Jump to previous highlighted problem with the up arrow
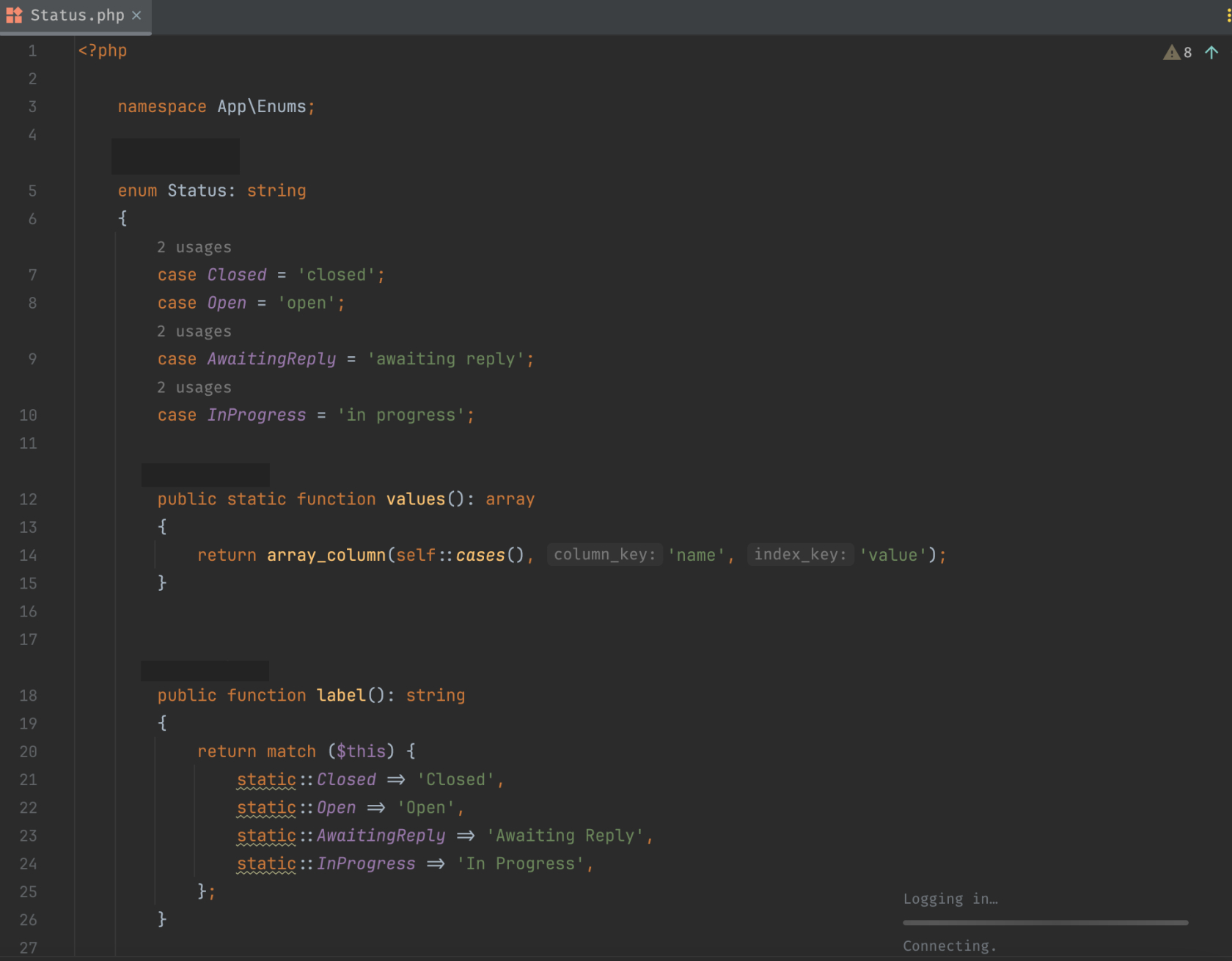This screenshot has height=961, width=1232. point(1211,53)
